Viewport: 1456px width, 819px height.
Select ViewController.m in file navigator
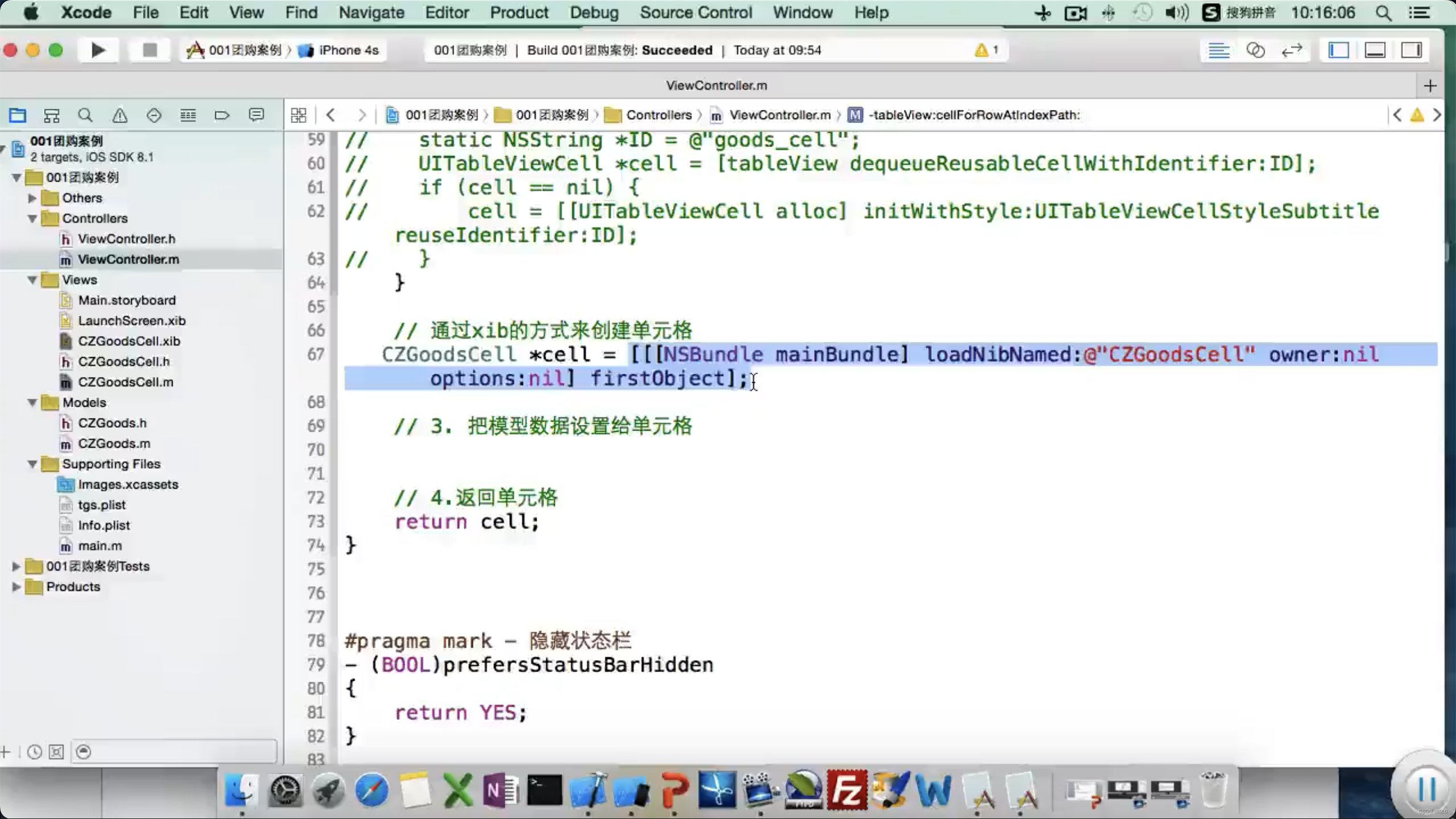(x=128, y=259)
